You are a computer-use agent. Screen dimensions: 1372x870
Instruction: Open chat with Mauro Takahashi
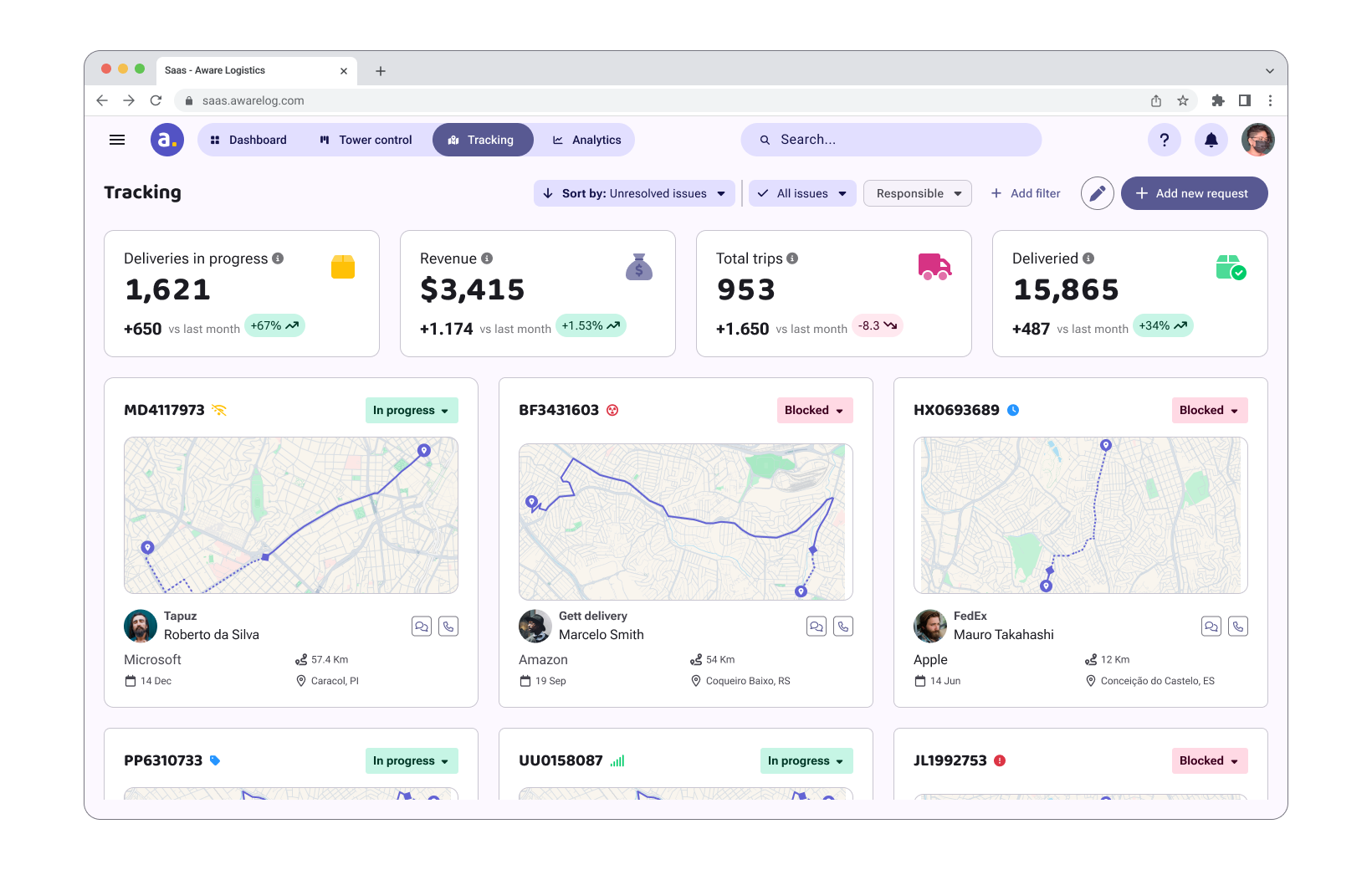coord(1211,626)
